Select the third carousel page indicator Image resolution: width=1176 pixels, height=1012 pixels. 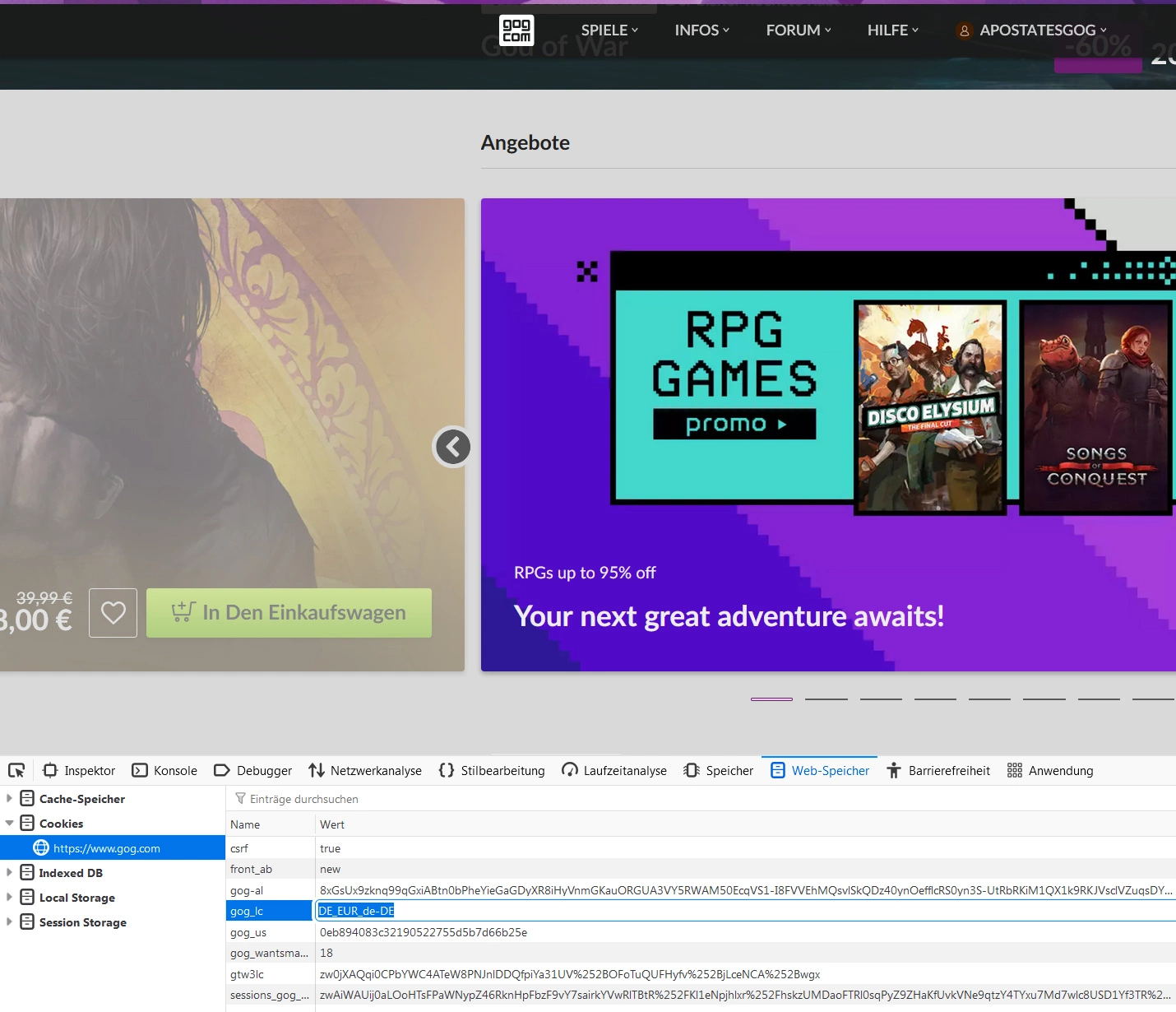pyautogui.click(x=881, y=699)
